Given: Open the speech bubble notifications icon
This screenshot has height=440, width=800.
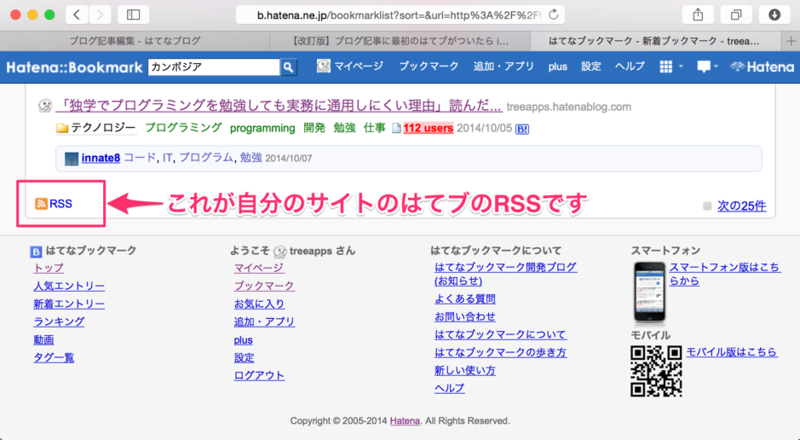Looking at the screenshot, I should click(x=704, y=67).
